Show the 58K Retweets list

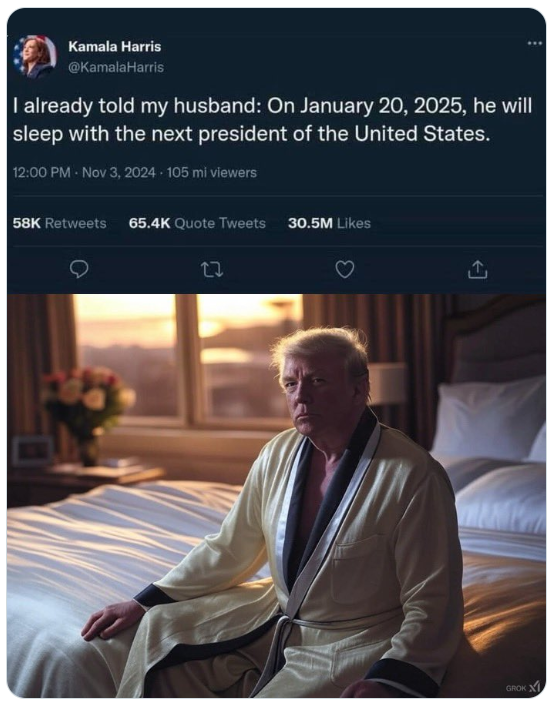tap(60, 223)
